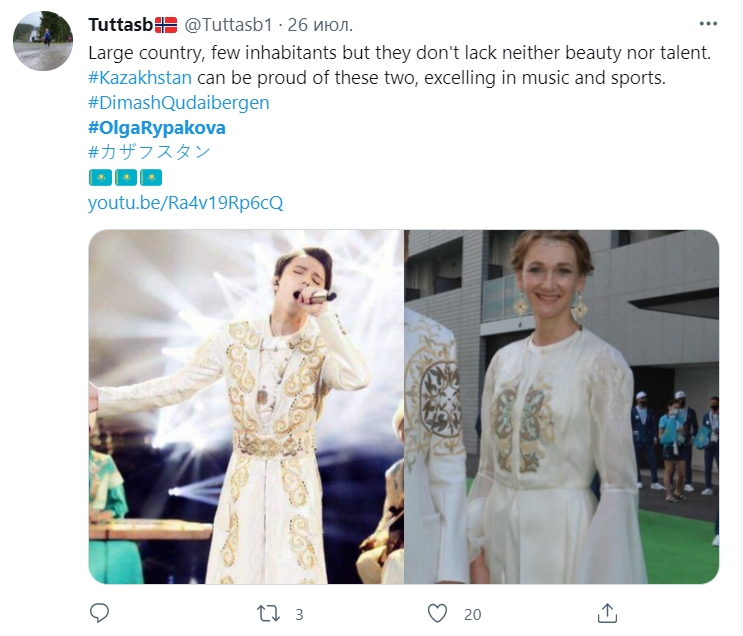Image resolution: width=743 pixels, height=636 pixels.
Task: Open the share menu icon
Action: [607, 612]
